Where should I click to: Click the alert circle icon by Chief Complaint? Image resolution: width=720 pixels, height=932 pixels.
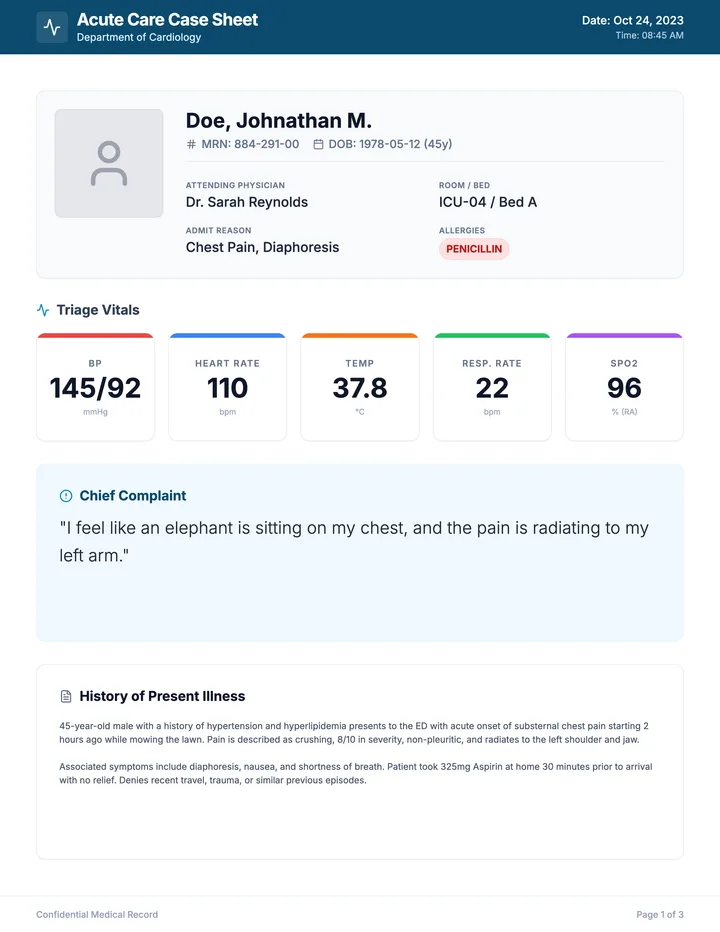coord(66,496)
